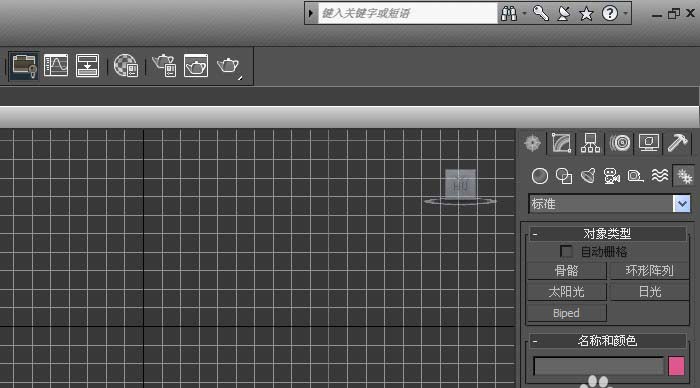Click the 骨骼 button

(567, 271)
